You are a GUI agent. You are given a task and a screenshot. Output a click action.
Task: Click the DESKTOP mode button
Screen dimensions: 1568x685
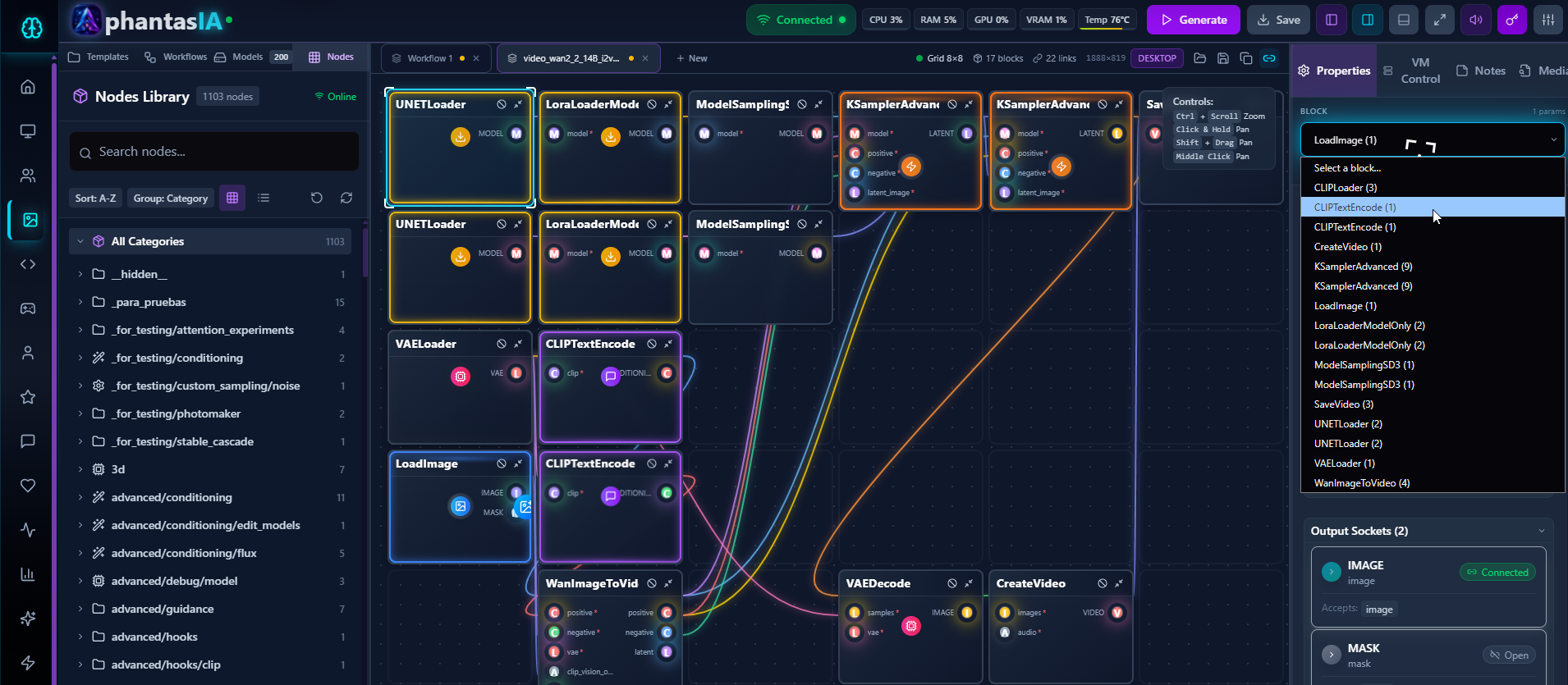tap(1157, 58)
